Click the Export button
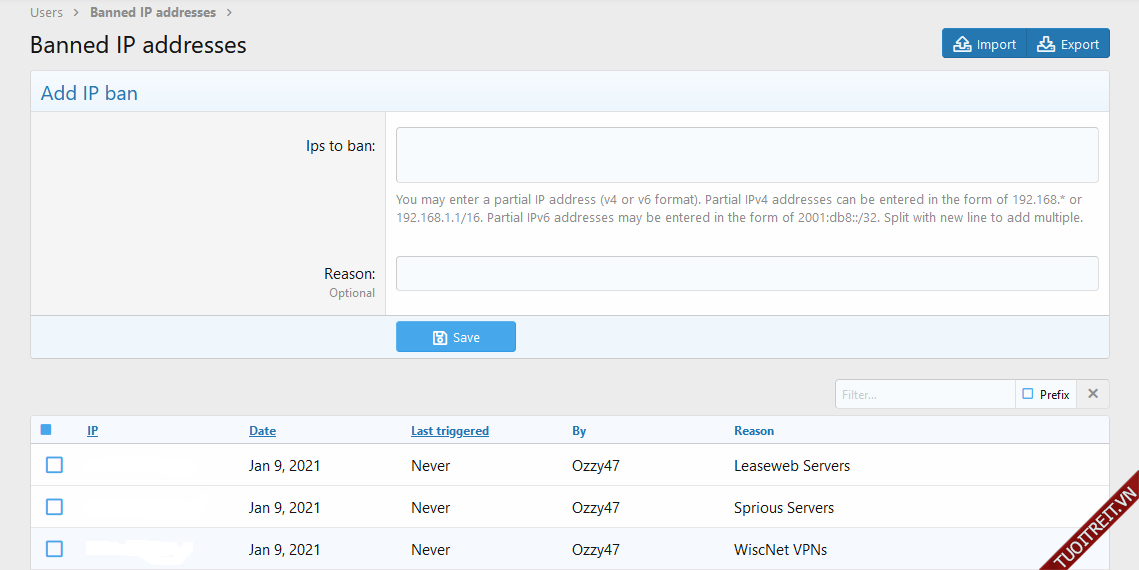This screenshot has height=570, width=1139. (1068, 44)
